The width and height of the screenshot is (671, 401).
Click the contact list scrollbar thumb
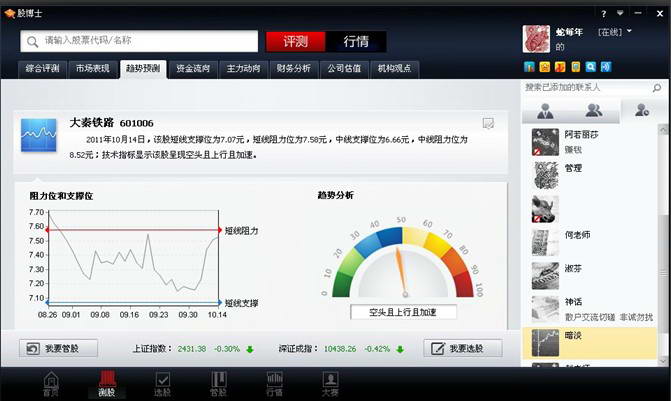[663, 274]
